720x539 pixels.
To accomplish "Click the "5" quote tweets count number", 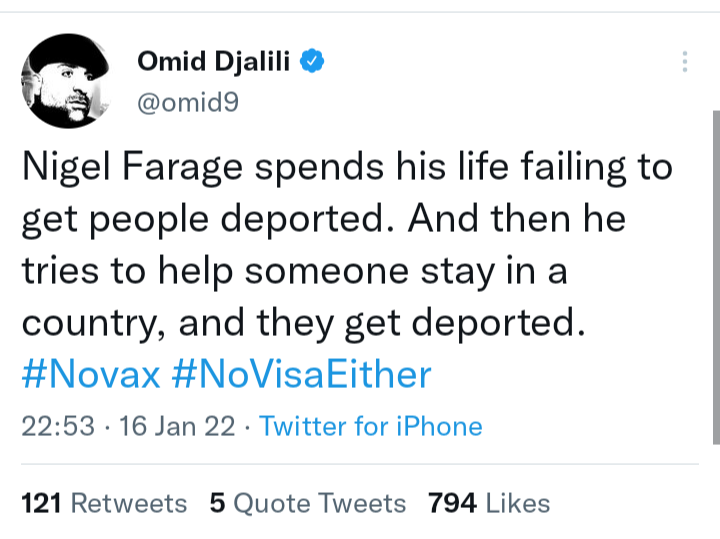I will [217, 503].
